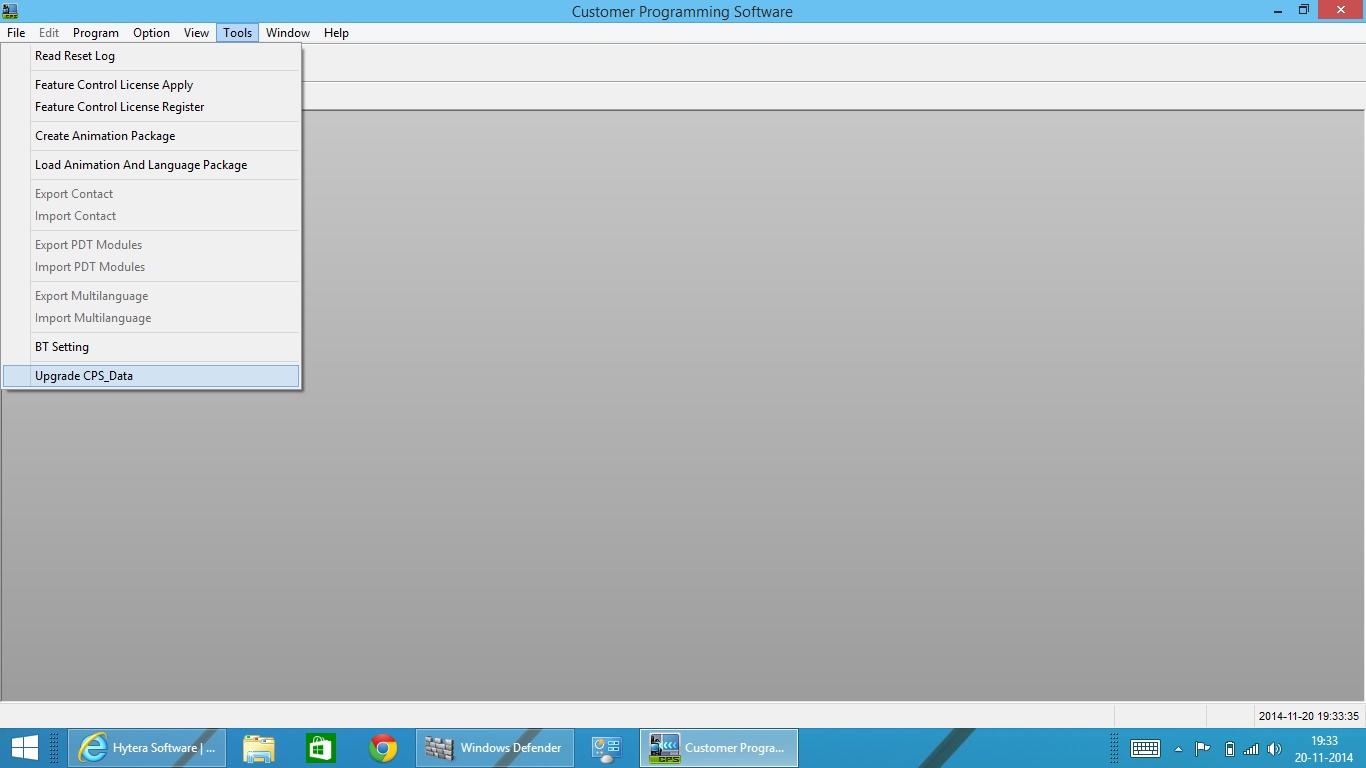Click the CPS application icon in title bar
The width and height of the screenshot is (1366, 768).
click(x=10, y=11)
